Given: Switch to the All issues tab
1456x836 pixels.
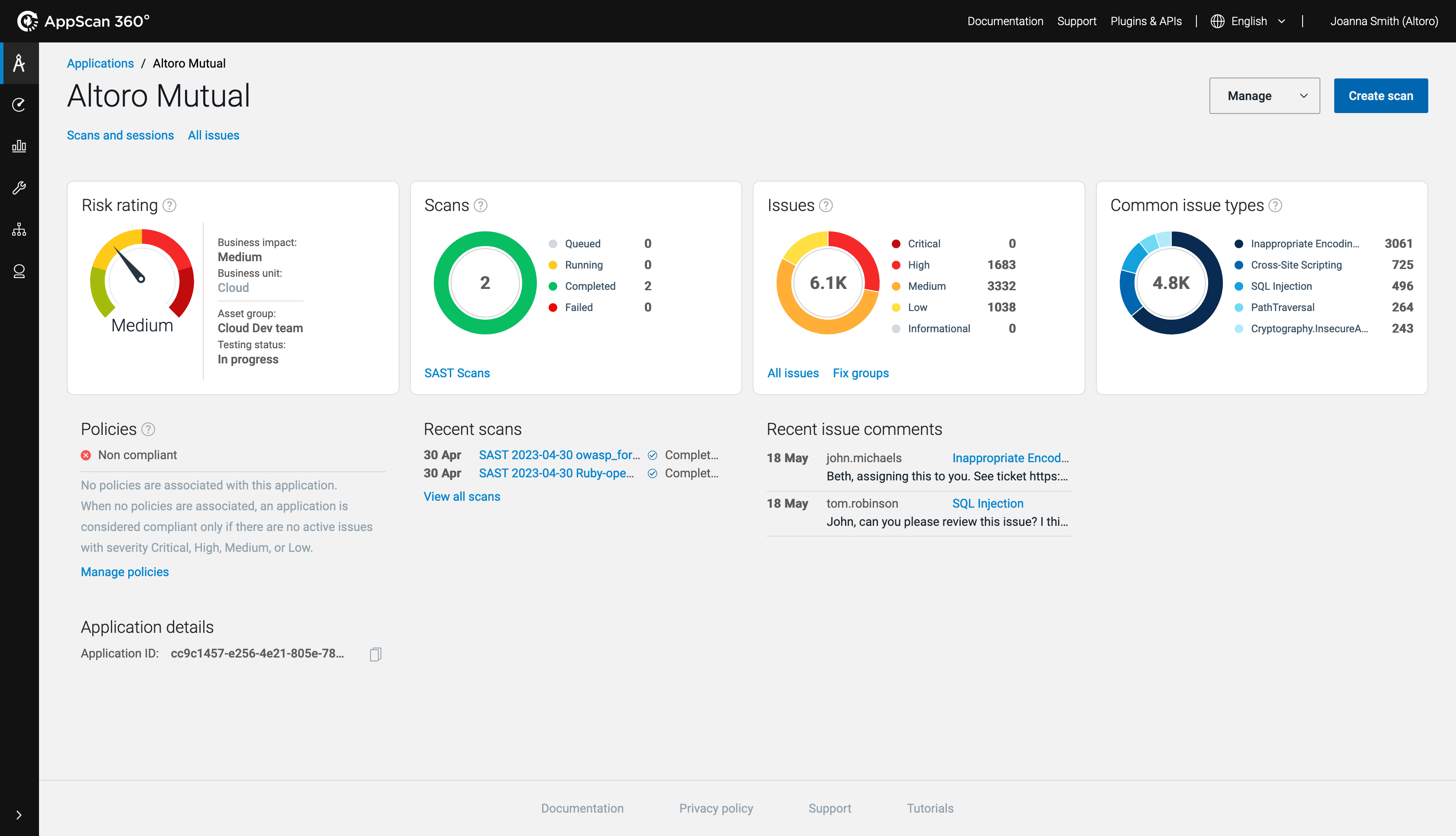Looking at the screenshot, I should pyautogui.click(x=213, y=135).
